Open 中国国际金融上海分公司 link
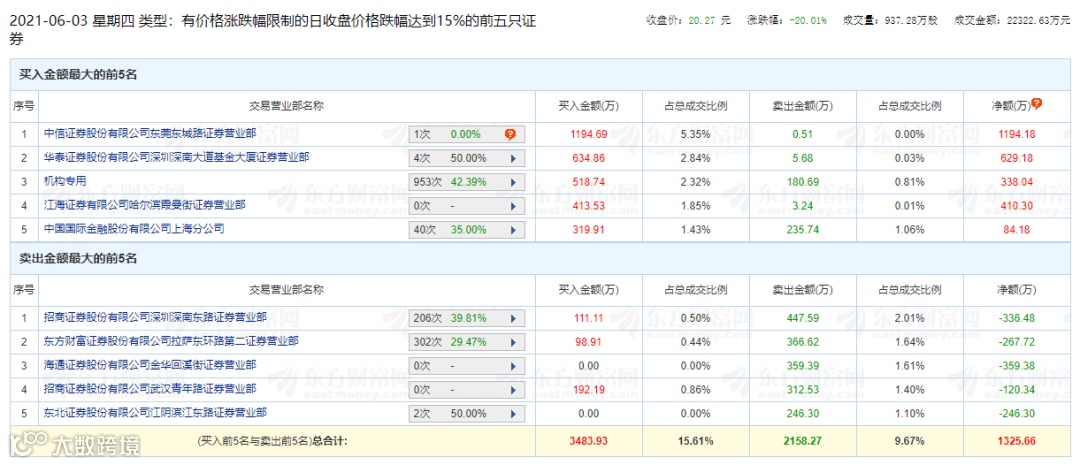1080x465 pixels. click(x=134, y=228)
